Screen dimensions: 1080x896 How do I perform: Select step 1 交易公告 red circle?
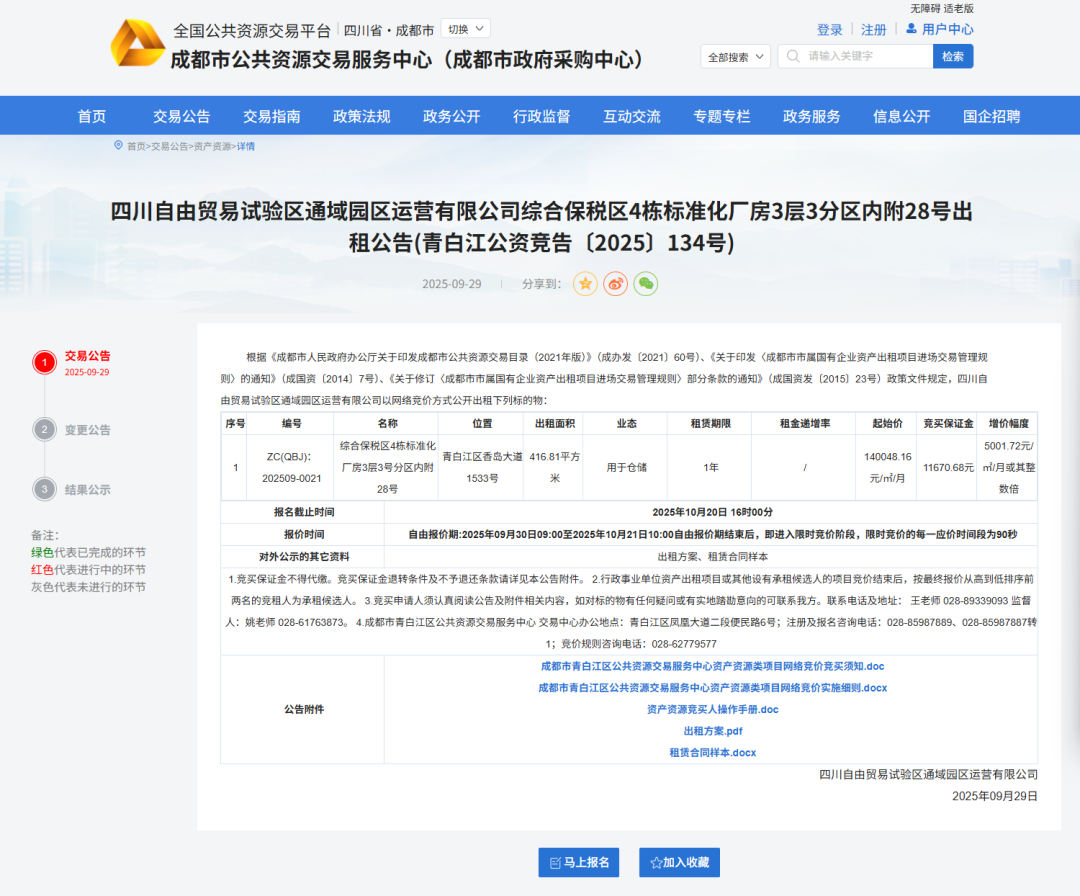pyautogui.click(x=45, y=363)
